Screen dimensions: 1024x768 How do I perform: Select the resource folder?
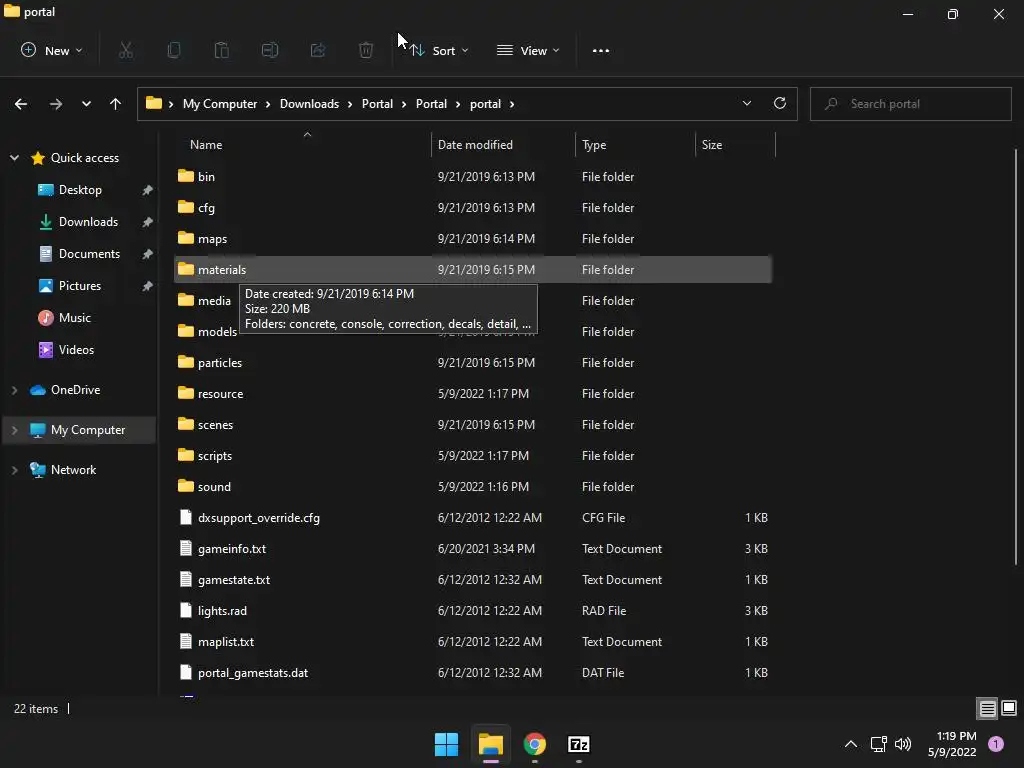click(x=473, y=394)
